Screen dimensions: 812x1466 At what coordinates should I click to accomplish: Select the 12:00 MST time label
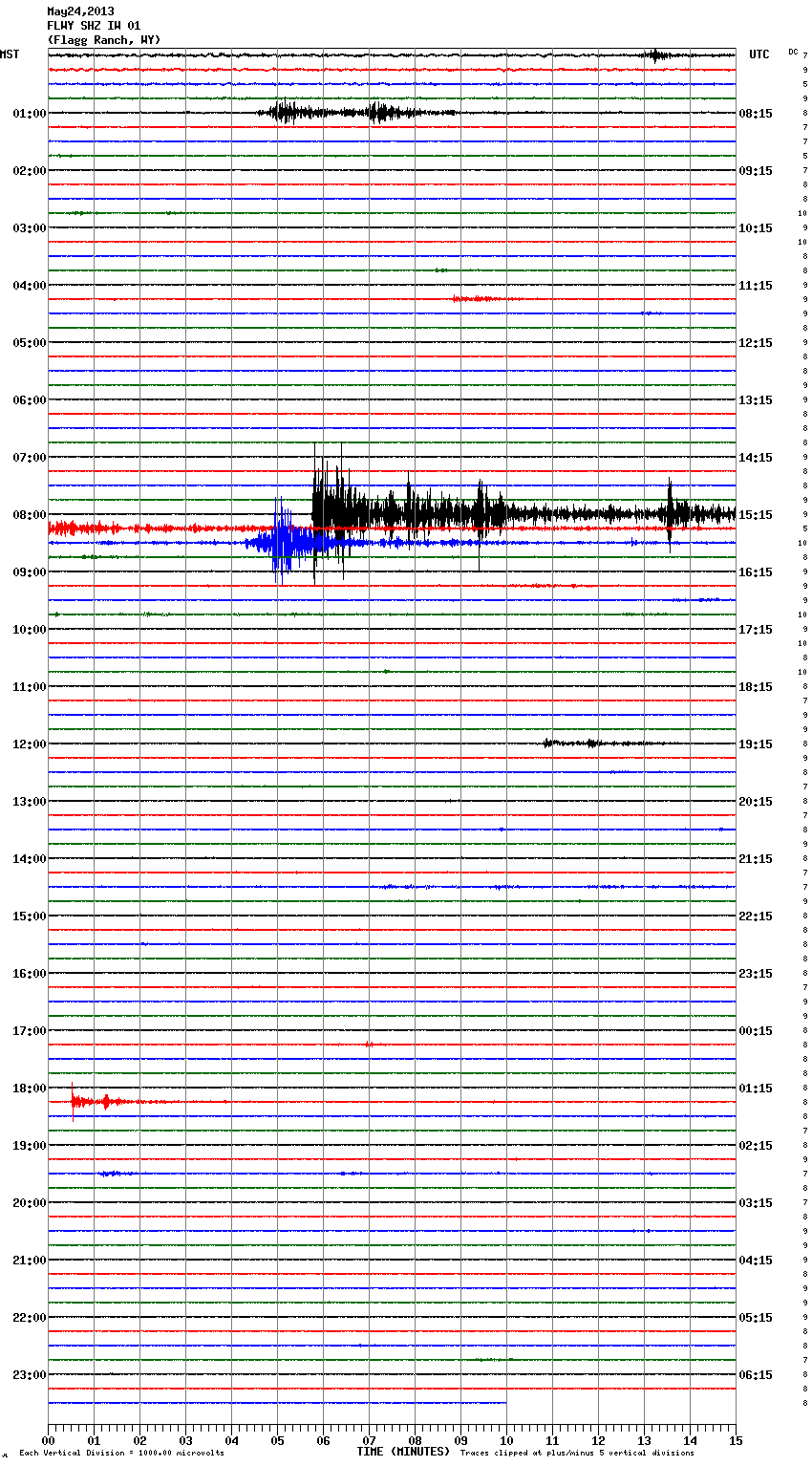point(30,744)
